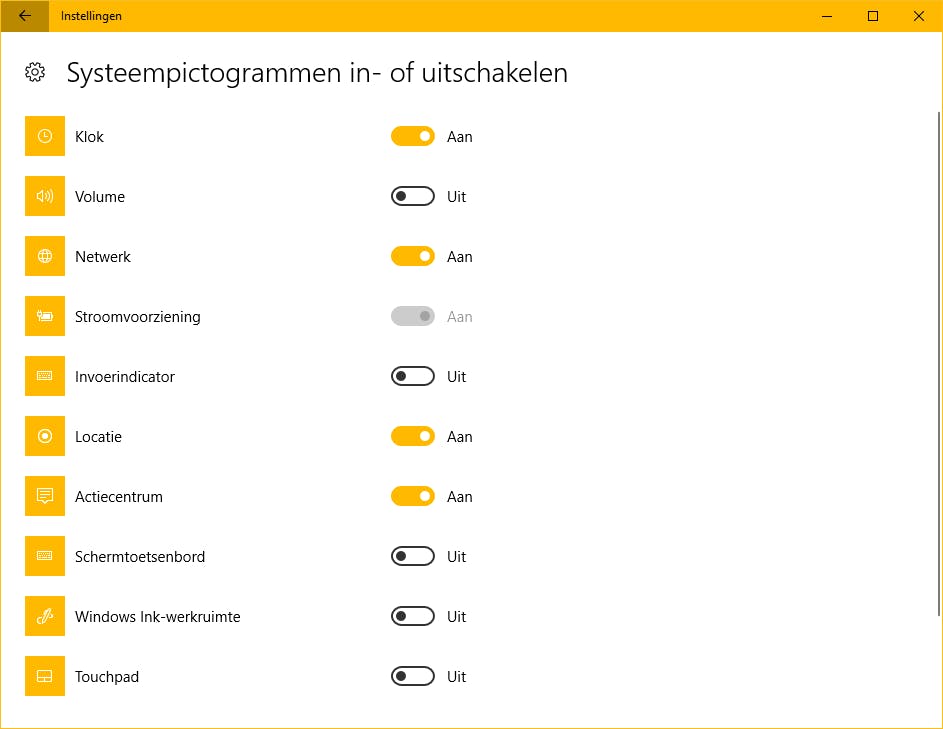
Task: Disable the Netwerk toggle switch
Action: click(x=413, y=257)
